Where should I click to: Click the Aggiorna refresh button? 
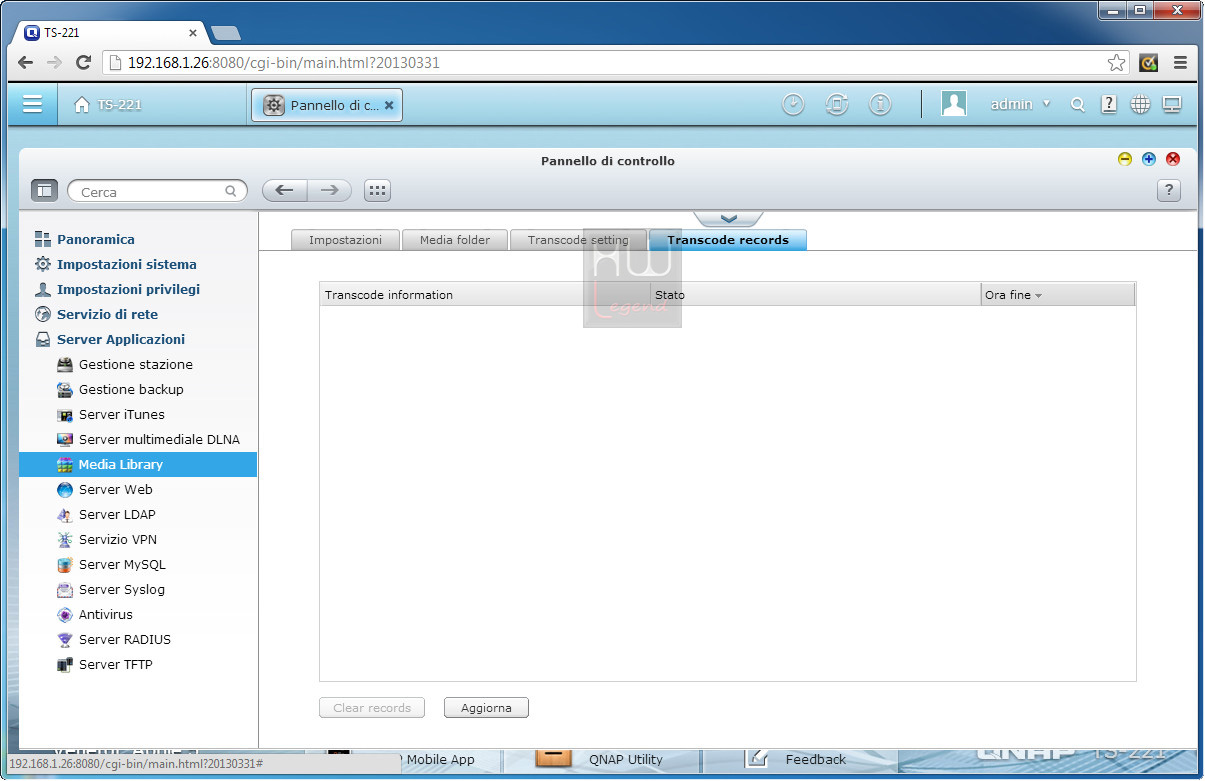486,708
